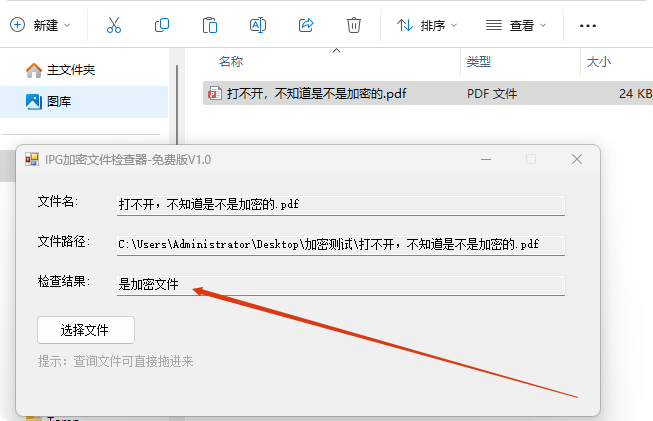This screenshot has height=421, width=653.
Task: Open the 新建 menu in Explorer
Action: pyautogui.click(x=40, y=25)
